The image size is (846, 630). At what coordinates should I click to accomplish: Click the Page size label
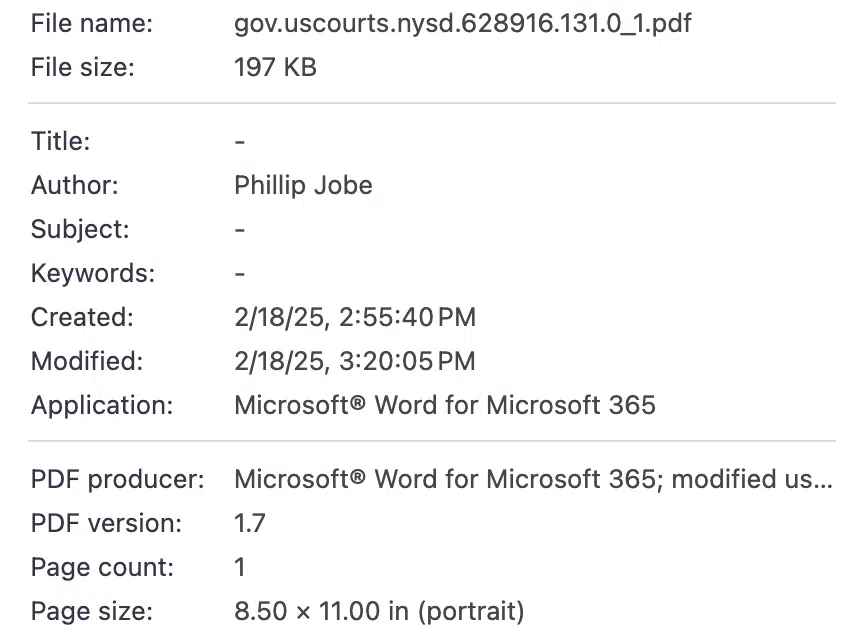(92, 612)
